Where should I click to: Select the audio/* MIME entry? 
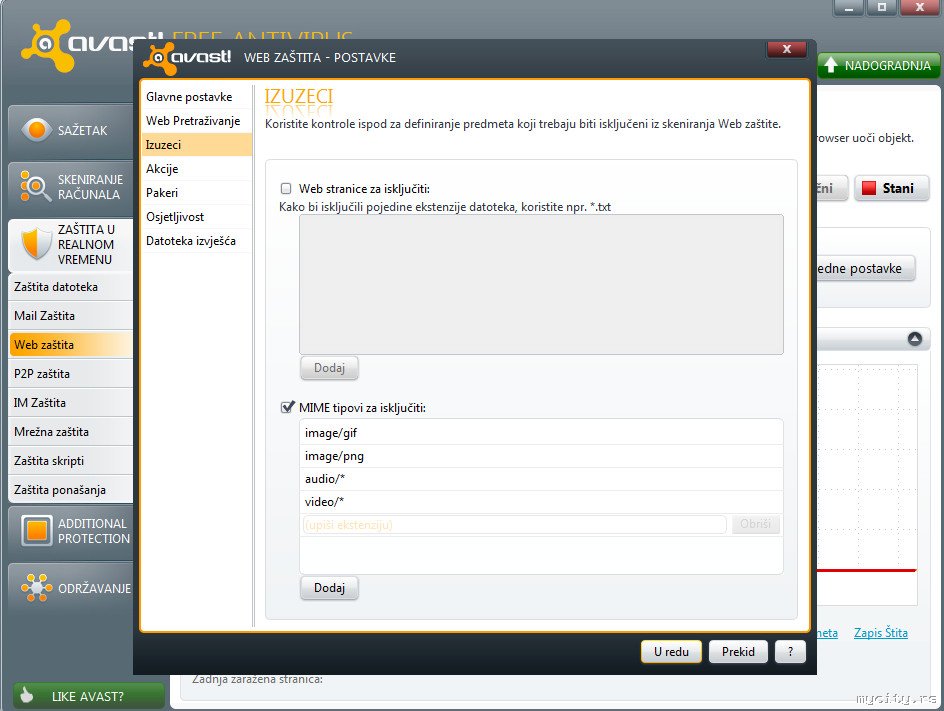[541, 479]
